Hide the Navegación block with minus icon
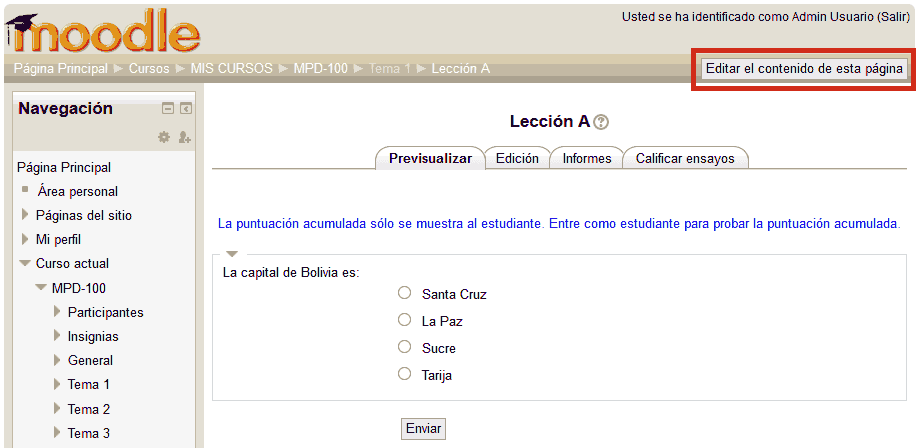The height and width of the screenshot is (448, 918). click(168, 108)
